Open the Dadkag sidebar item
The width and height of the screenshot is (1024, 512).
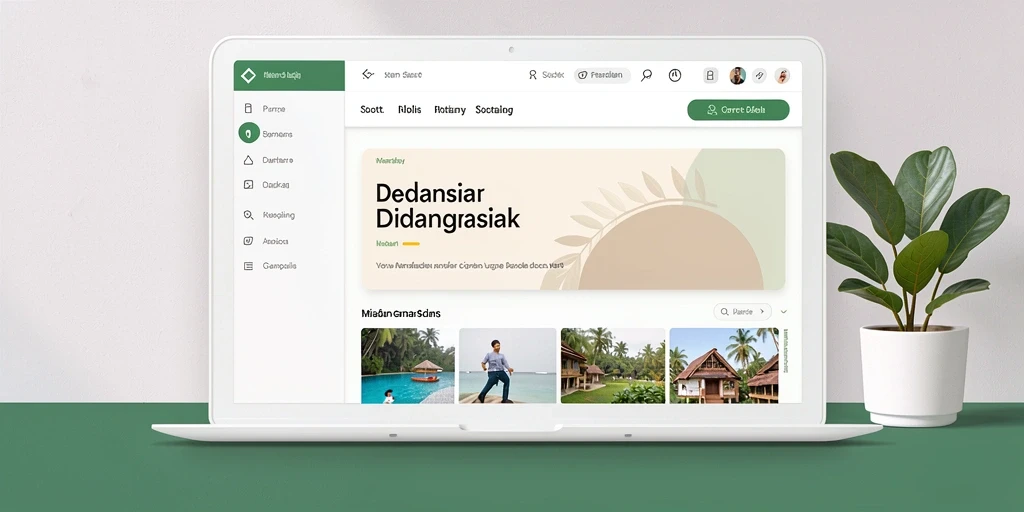coord(266,185)
